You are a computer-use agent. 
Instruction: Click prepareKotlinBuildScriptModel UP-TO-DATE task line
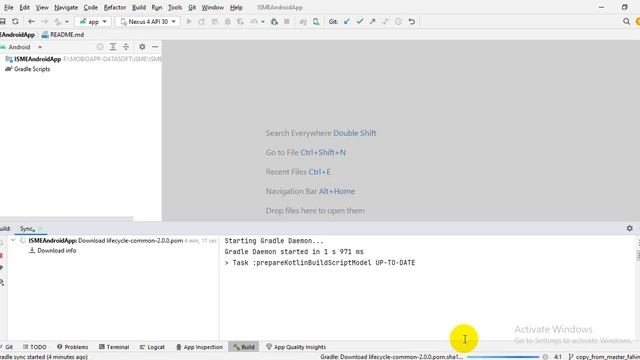click(320, 263)
